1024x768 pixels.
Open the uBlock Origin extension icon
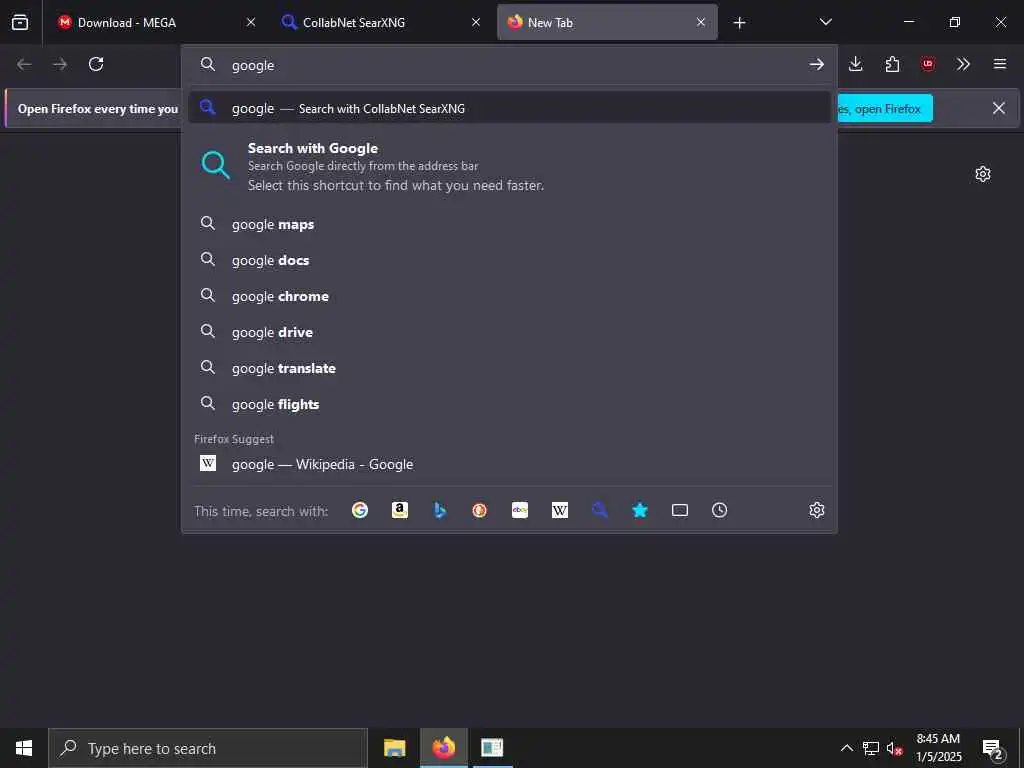(928, 64)
